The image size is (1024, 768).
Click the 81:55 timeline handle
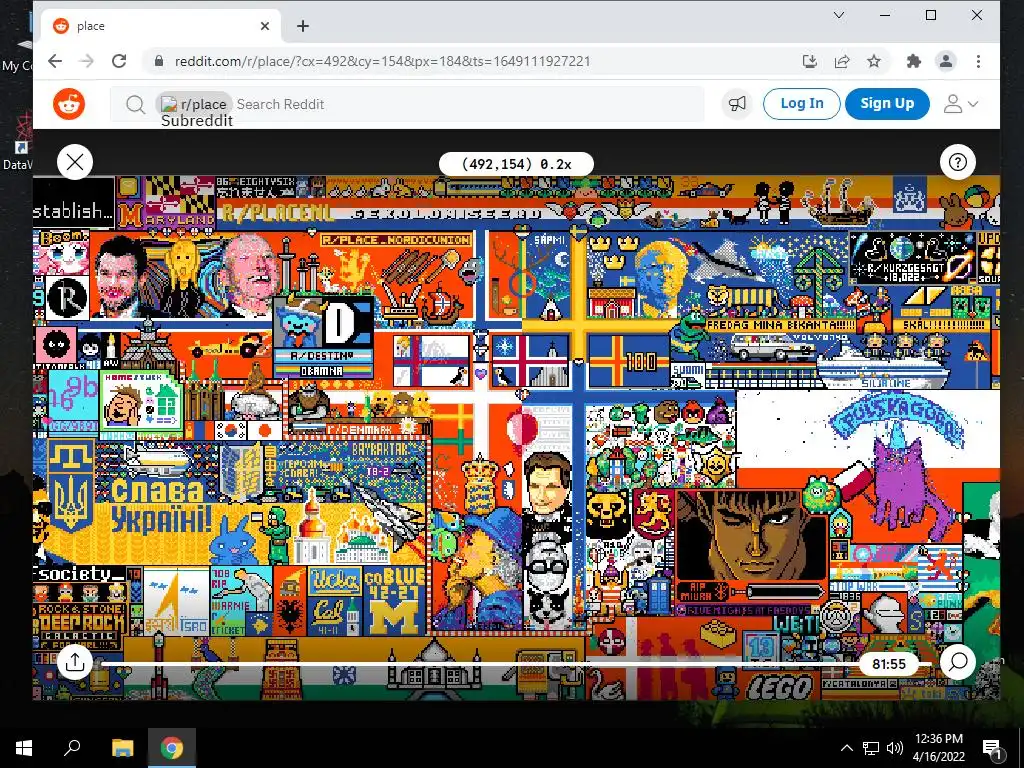[x=889, y=664]
